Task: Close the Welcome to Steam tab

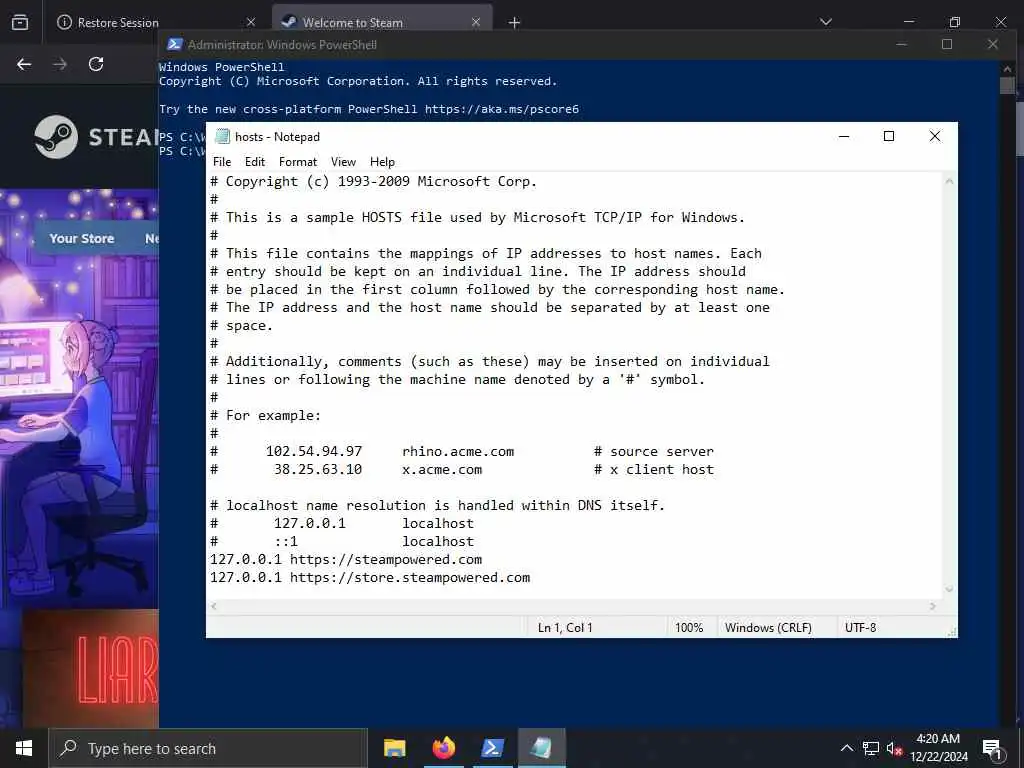Action: [476, 22]
